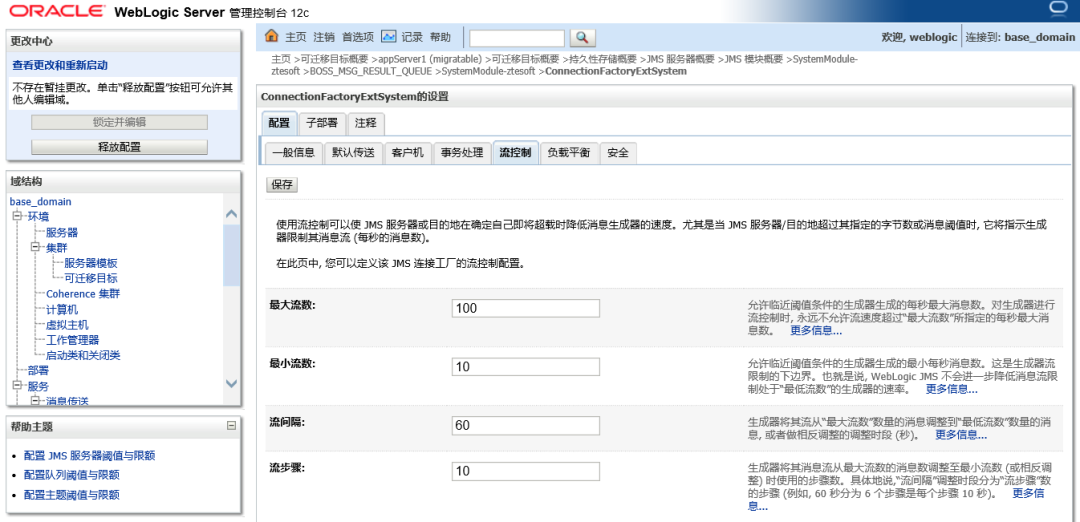1080x522 pixels.
Task: Select the 配置 tab
Action: coord(279,123)
